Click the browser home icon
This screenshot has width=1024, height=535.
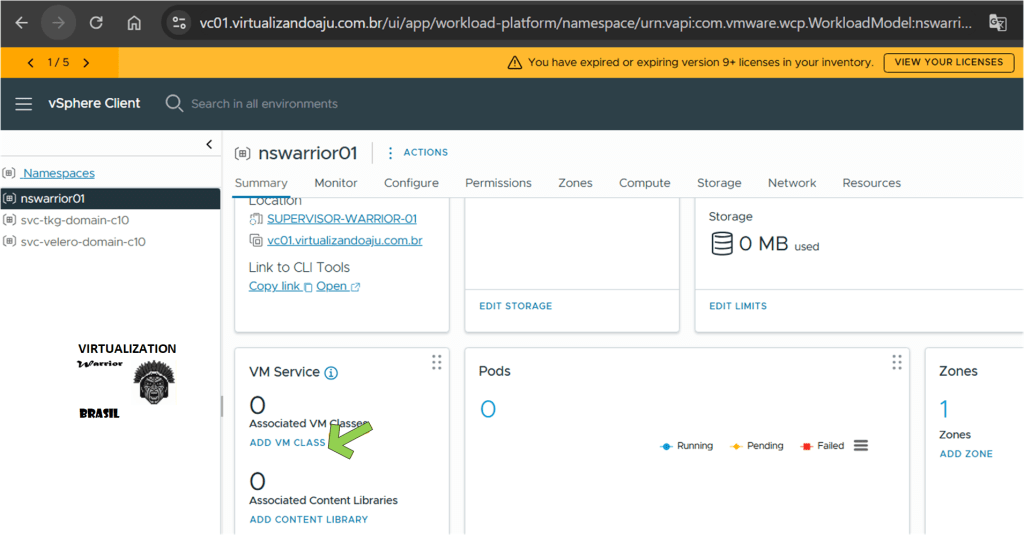coord(134,23)
